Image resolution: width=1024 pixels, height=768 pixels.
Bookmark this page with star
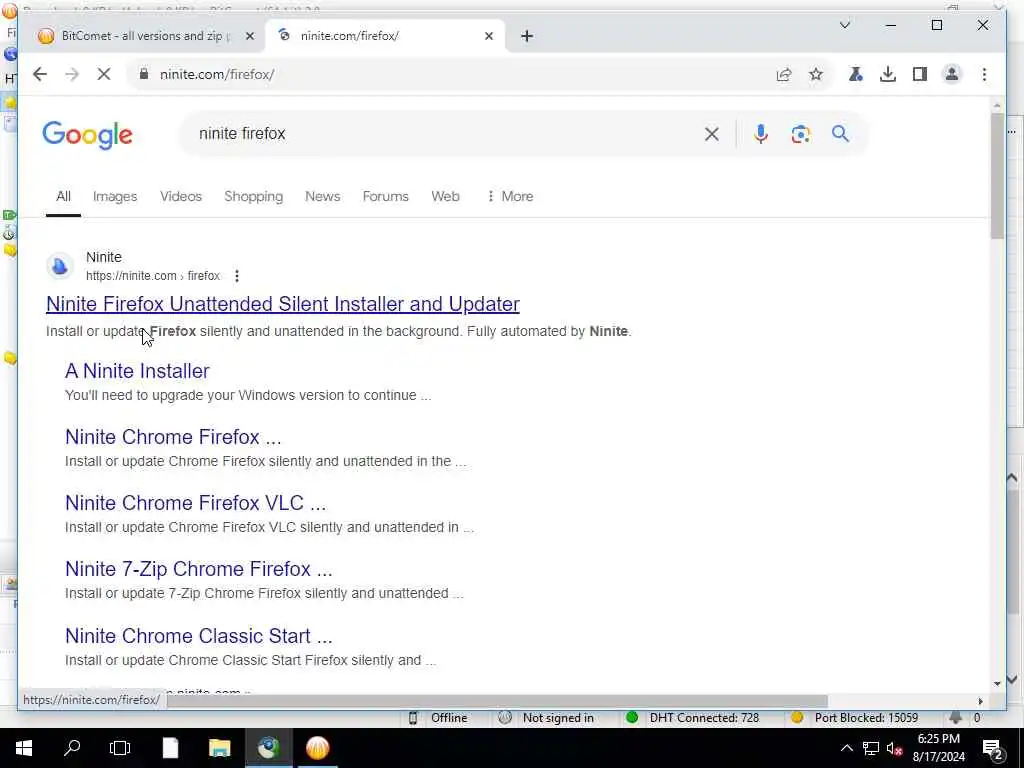[816, 74]
